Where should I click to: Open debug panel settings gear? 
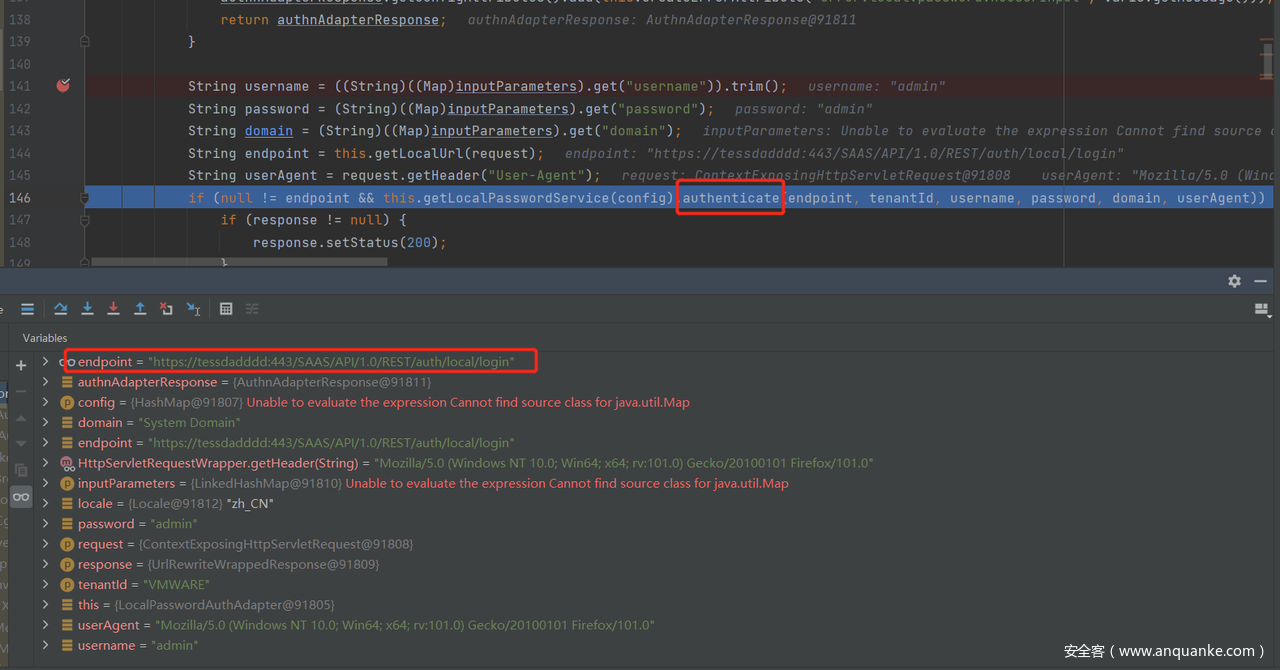point(1234,281)
